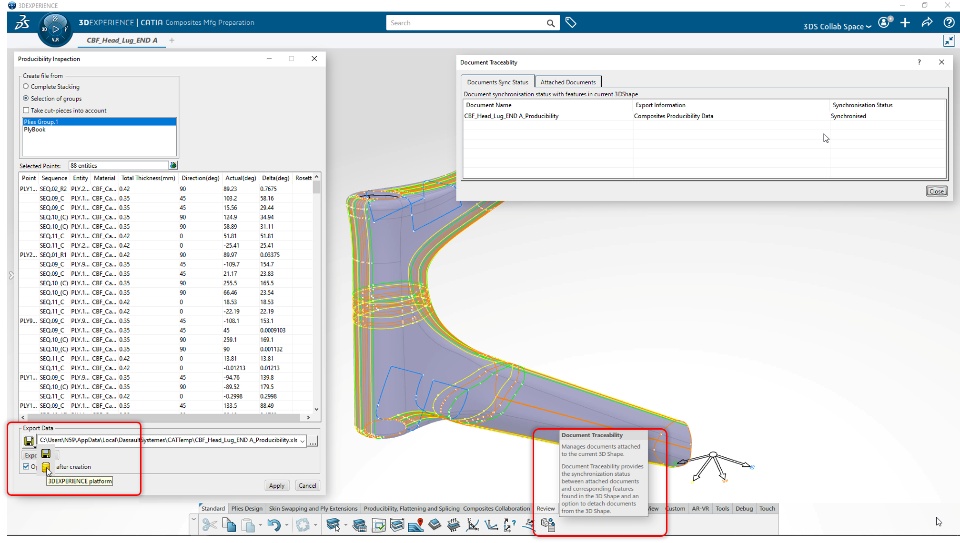Image resolution: width=960 pixels, height=543 pixels.
Task: Select the Complete Stacking radio button
Action: [x=26, y=86]
